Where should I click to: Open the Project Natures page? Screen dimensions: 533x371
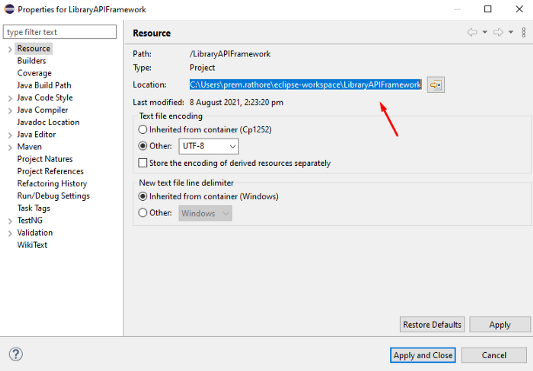tap(45, 159)
